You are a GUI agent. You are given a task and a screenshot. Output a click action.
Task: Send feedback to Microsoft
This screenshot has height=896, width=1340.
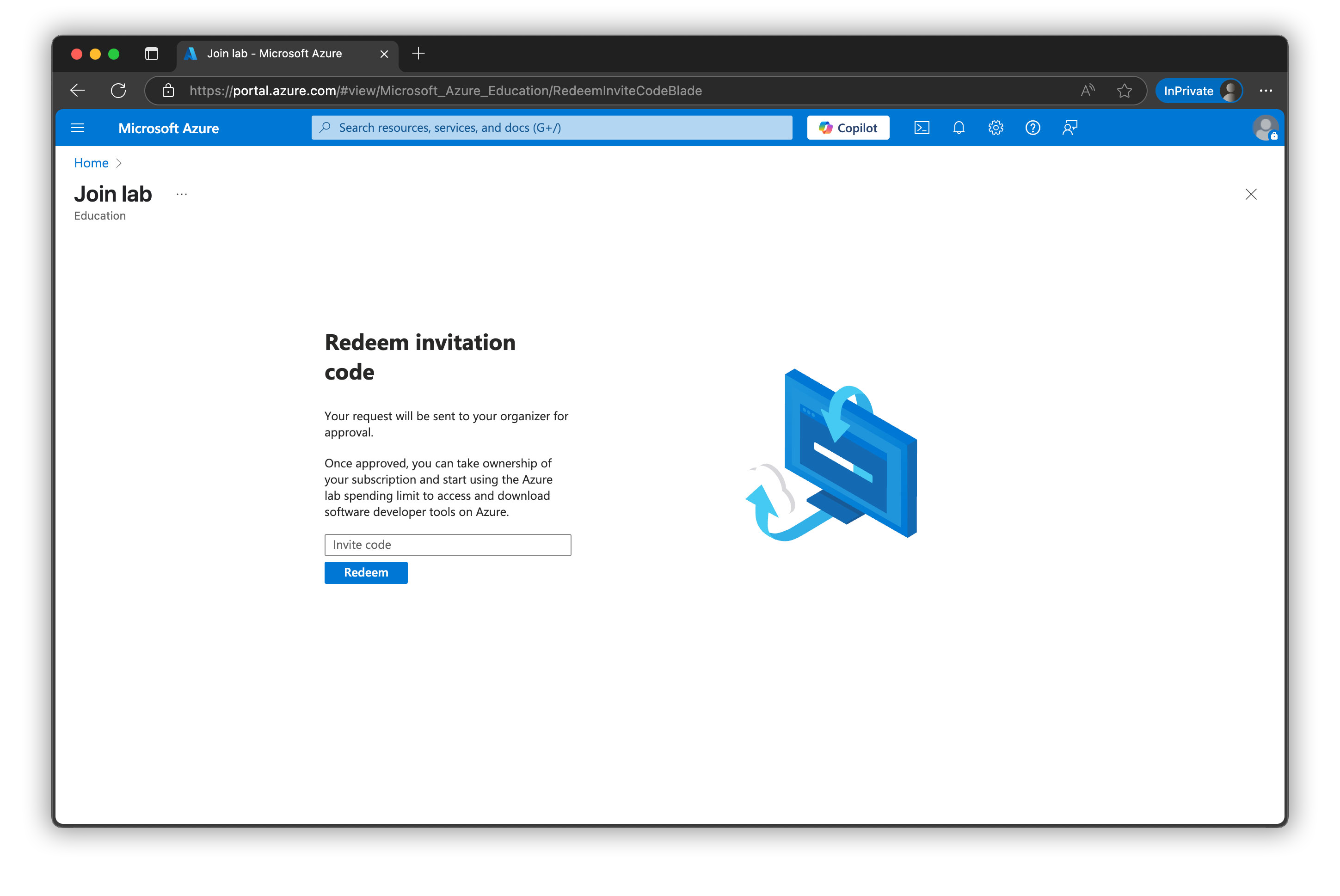[1069, 128]
